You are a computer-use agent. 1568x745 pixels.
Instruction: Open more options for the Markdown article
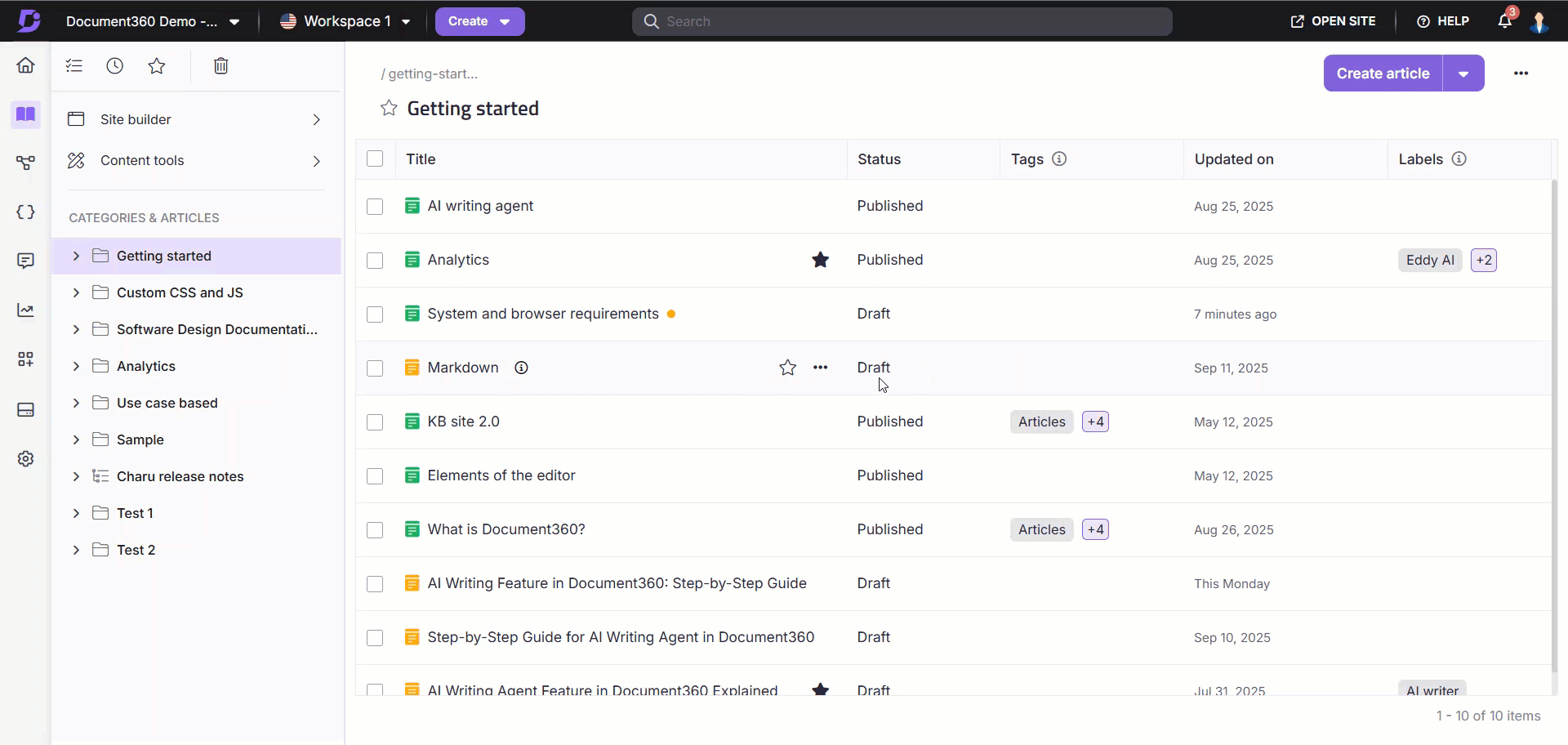coord(821,368)
